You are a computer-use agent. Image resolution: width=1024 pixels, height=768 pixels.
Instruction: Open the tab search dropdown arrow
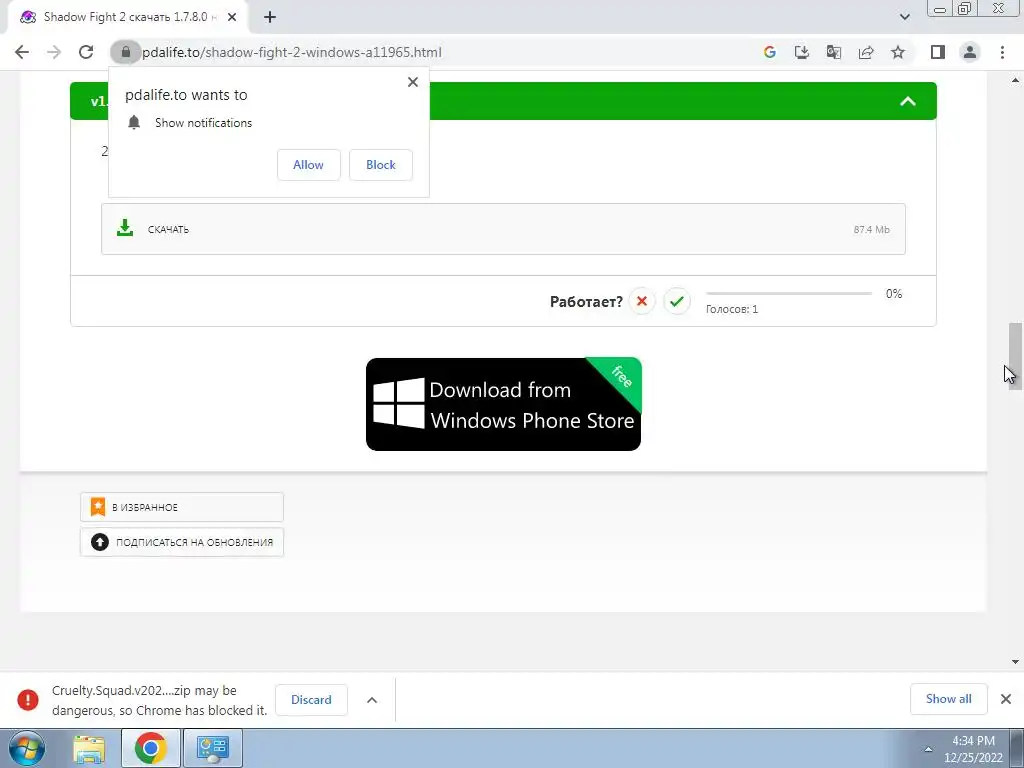904,17
